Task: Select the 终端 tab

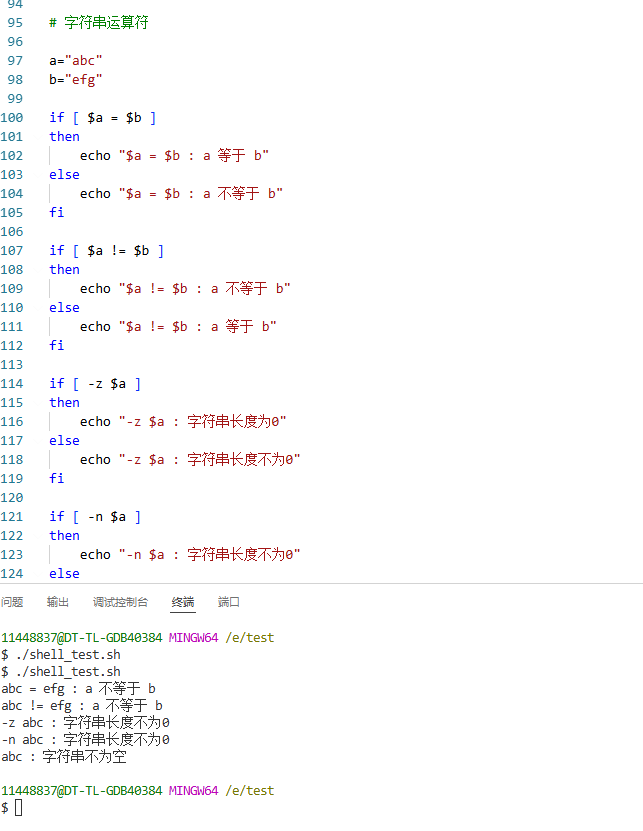Action: [x=183, y=602]
